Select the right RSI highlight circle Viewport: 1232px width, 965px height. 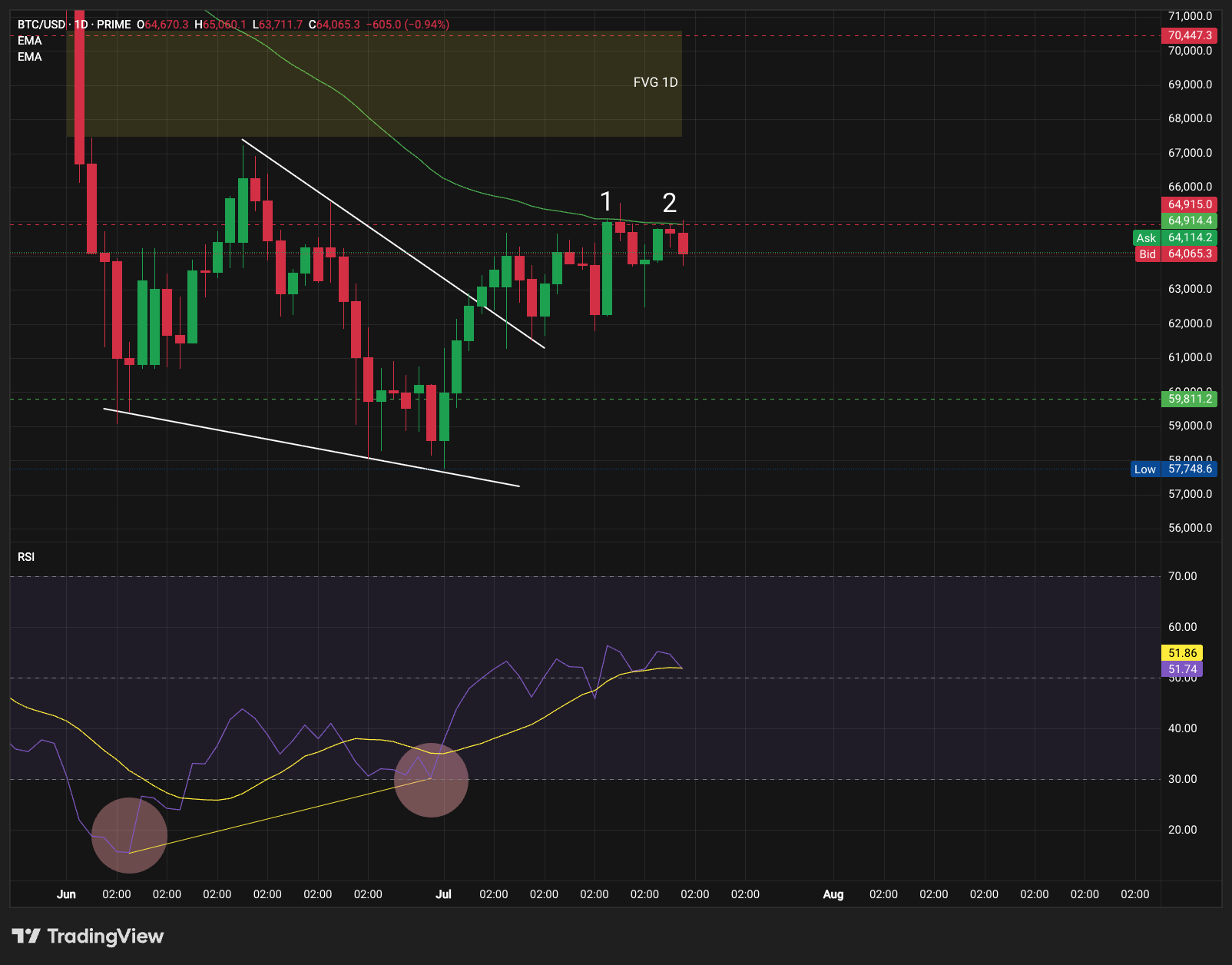[x=431, y=780]
